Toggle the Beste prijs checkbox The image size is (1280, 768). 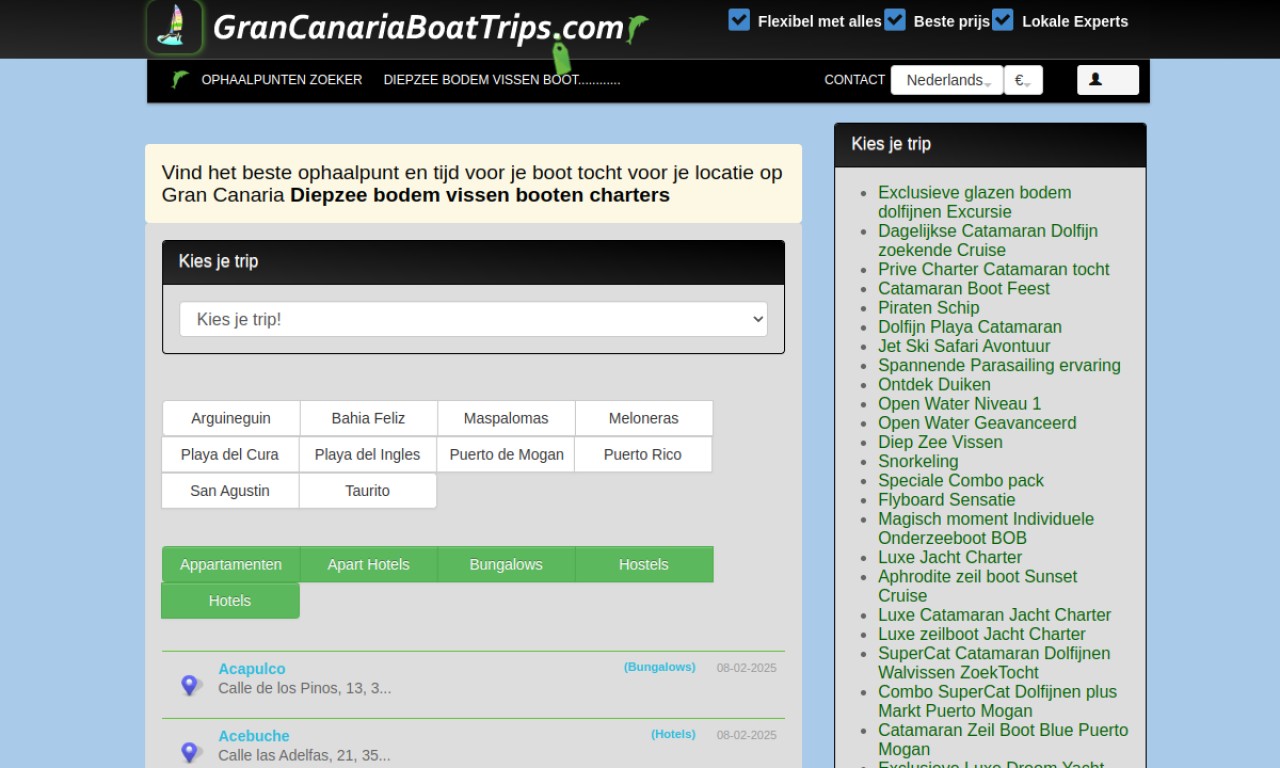click(895, 20)
